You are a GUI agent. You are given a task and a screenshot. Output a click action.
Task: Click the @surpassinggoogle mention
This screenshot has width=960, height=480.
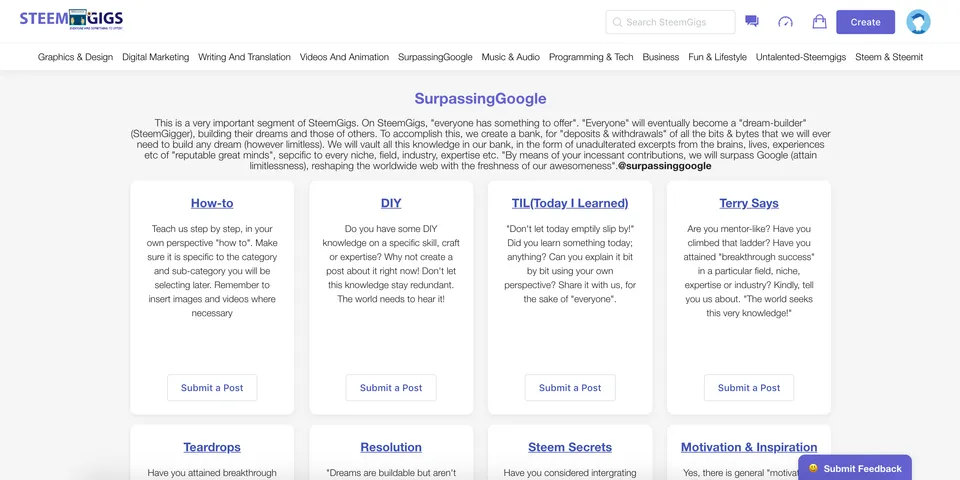click(665, 166)
